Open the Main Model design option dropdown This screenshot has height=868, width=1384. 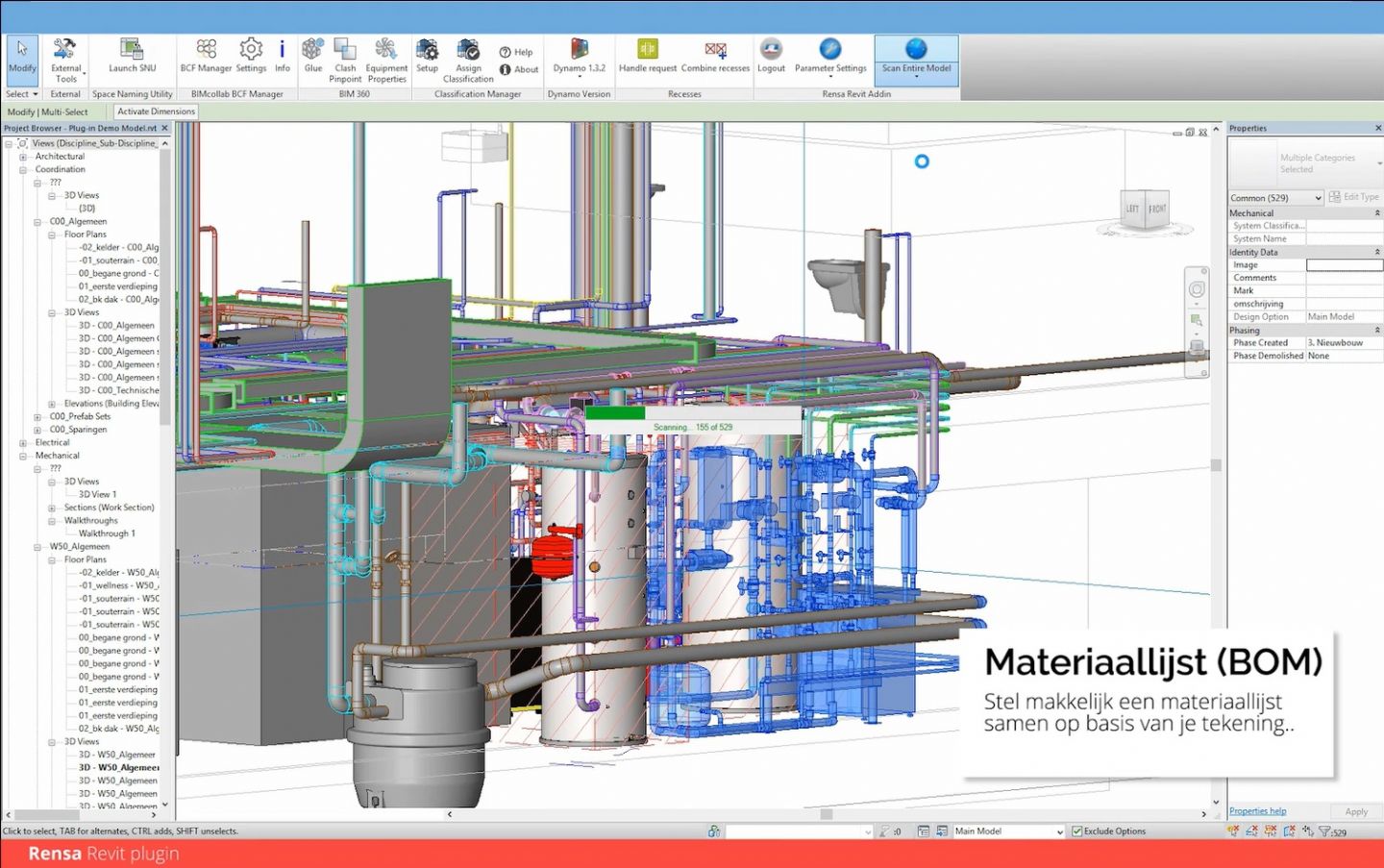coord(1009,831)
